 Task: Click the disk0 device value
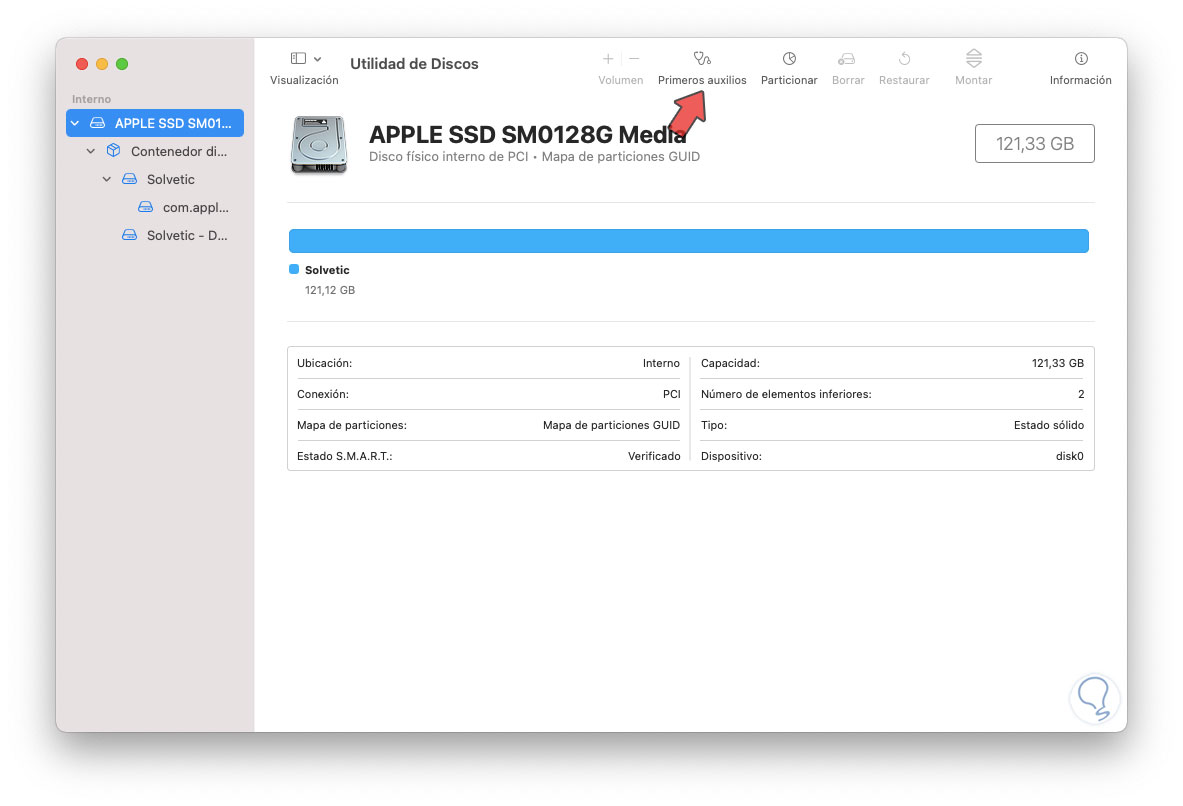click(x=1070, y=456)
